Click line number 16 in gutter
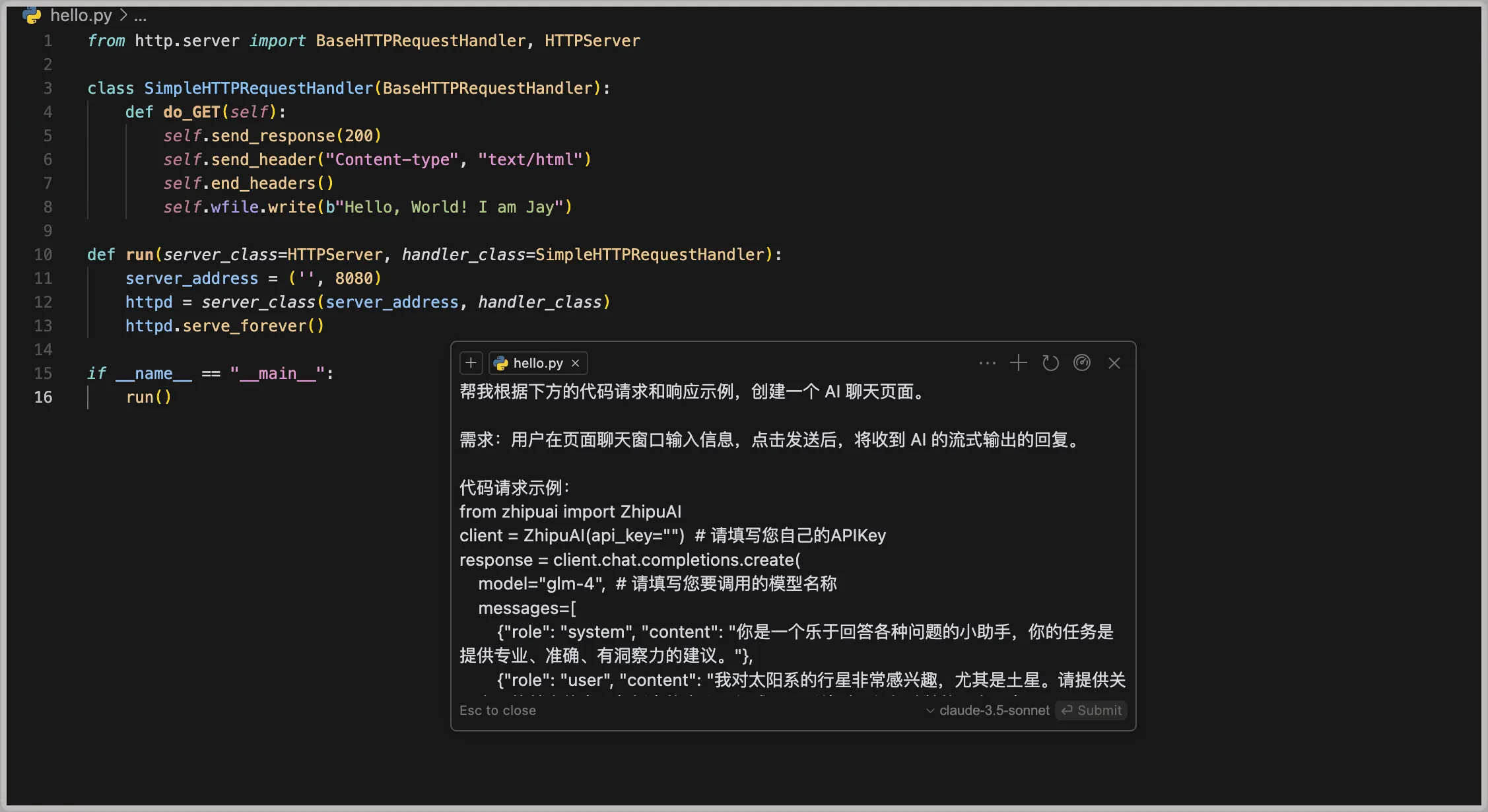Screen dimensions: 1488x812 [x=43, y=397]
